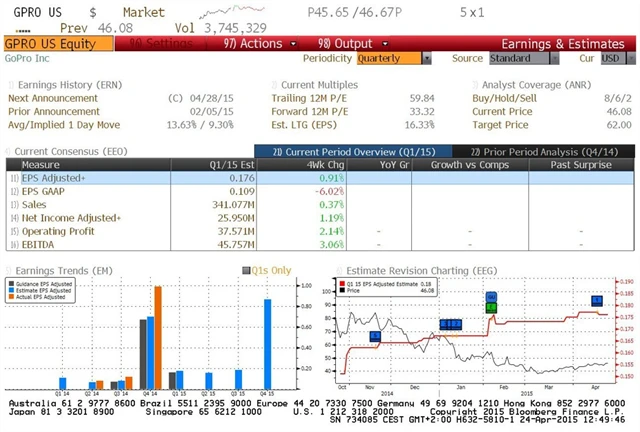
Task: Open Earnings History (ERN) section icon
Action: 9,86
